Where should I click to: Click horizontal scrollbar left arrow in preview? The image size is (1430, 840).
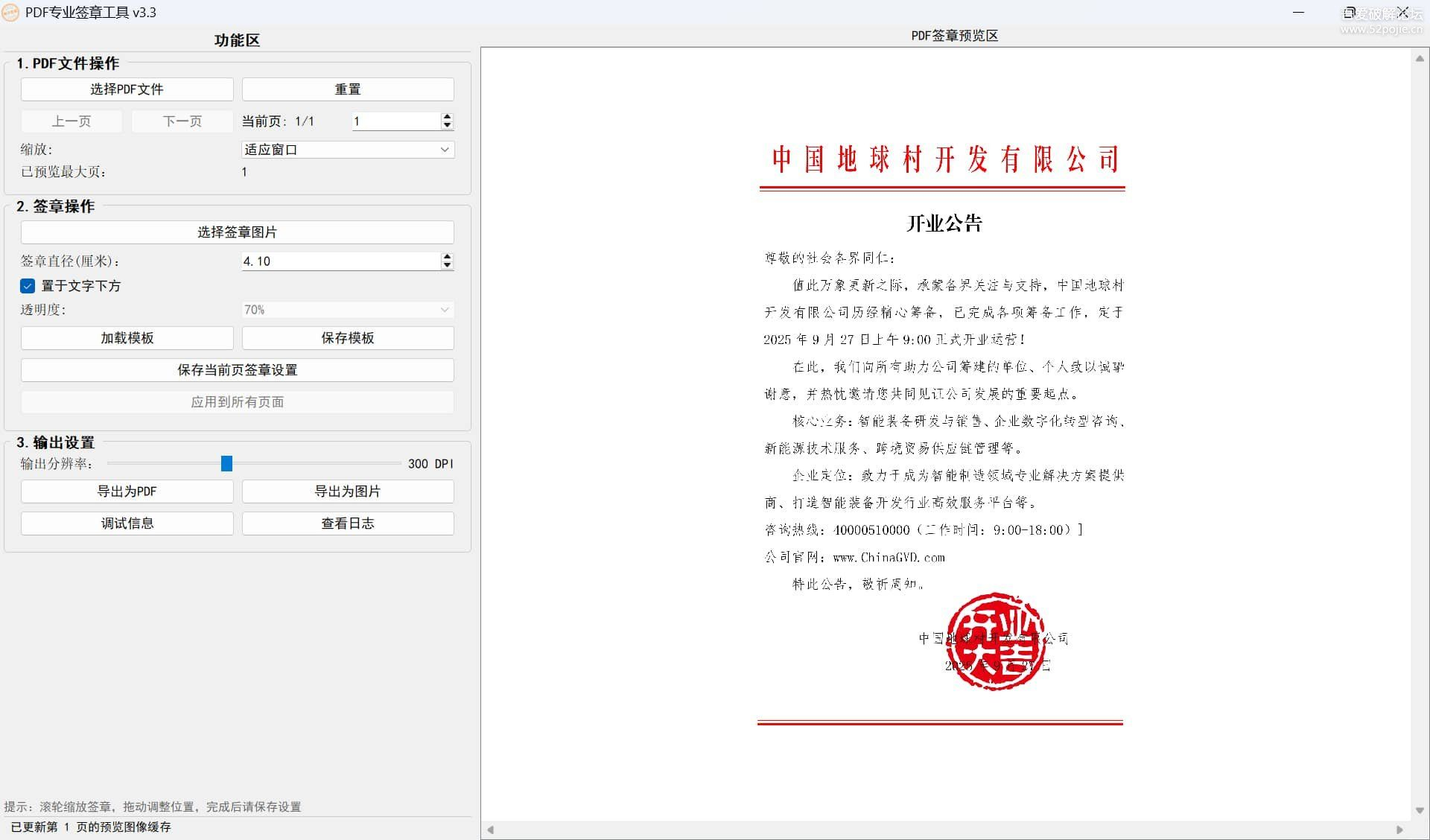click(x=491, y=830)
